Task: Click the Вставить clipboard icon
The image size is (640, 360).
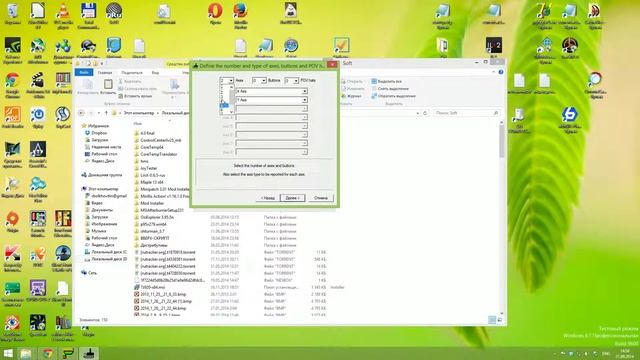Action: coord(108,87)
